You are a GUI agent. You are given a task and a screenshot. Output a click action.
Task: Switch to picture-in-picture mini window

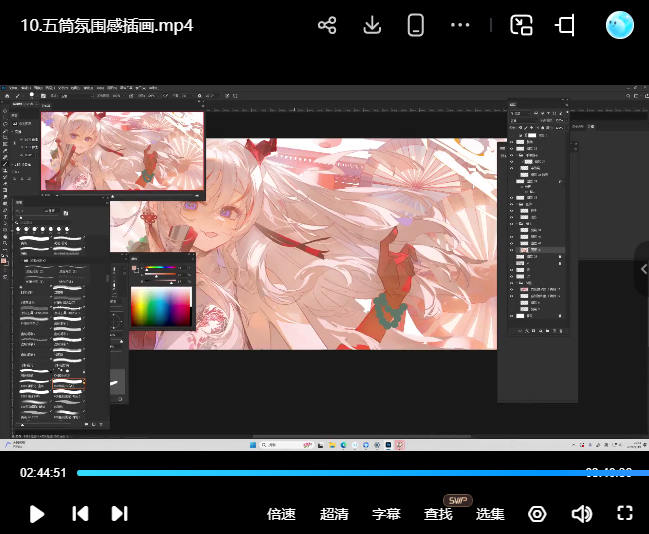coord(521,25)
